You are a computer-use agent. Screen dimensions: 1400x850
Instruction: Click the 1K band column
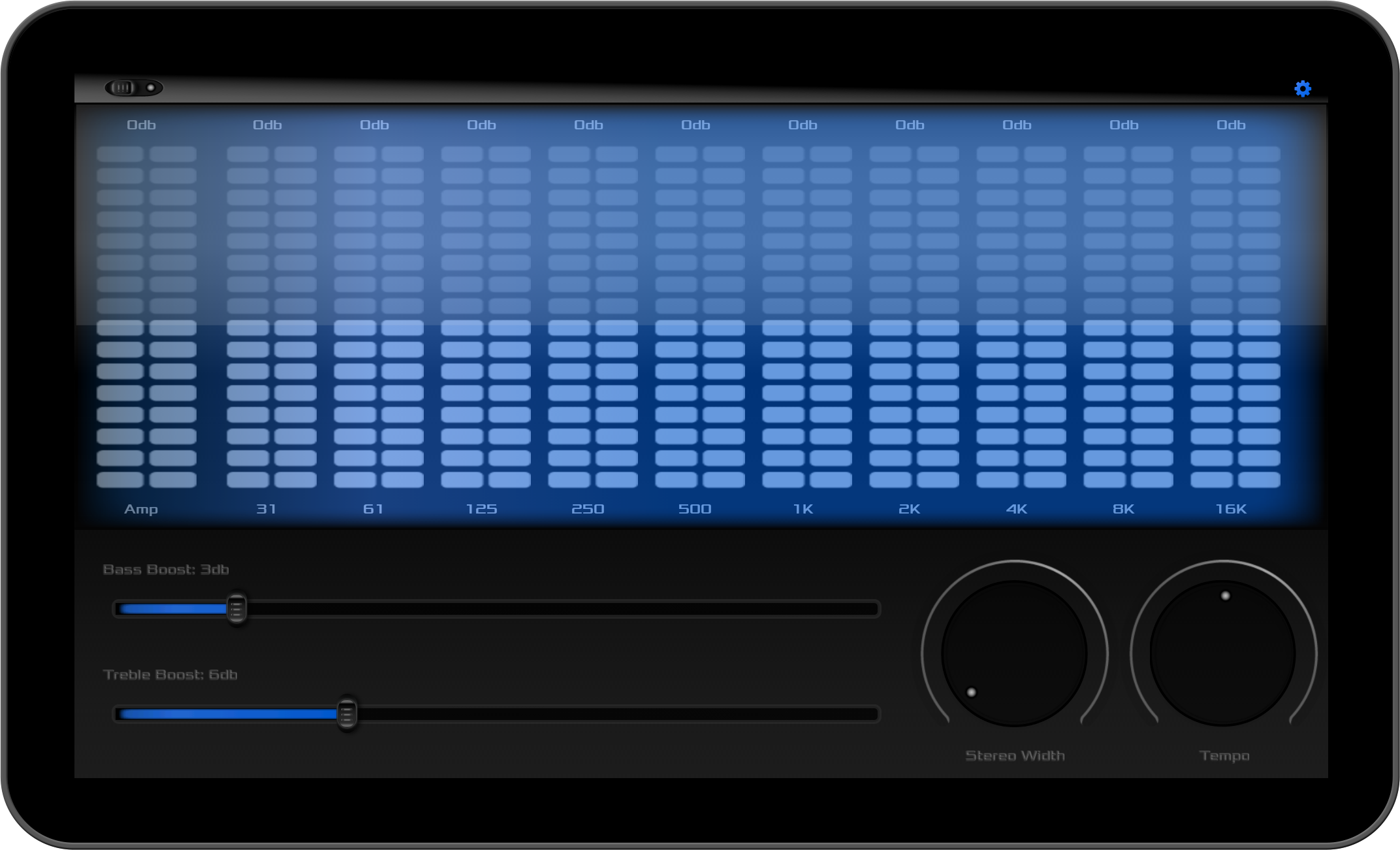click(807, 317)
